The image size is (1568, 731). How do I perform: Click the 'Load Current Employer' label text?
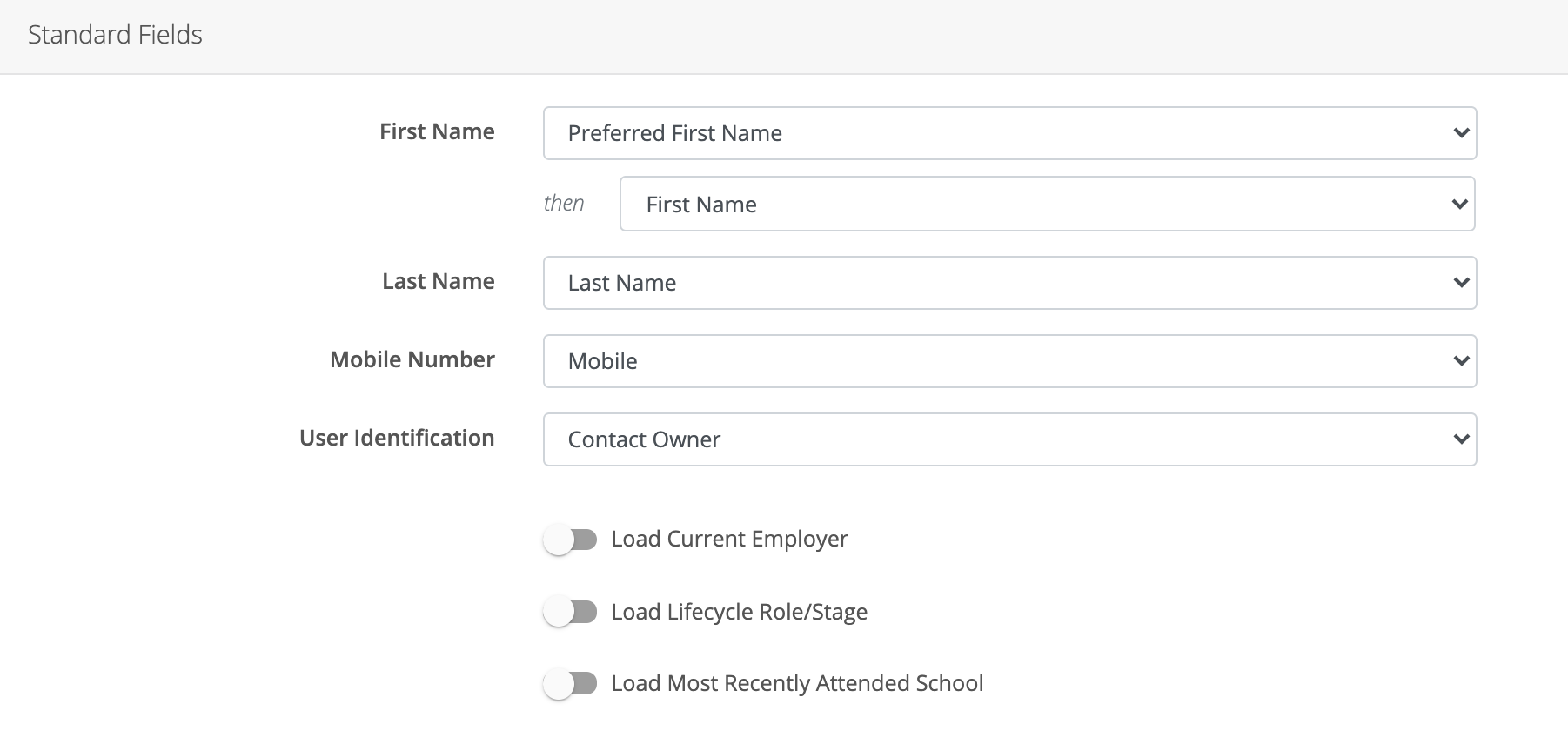tap(729, 540)
